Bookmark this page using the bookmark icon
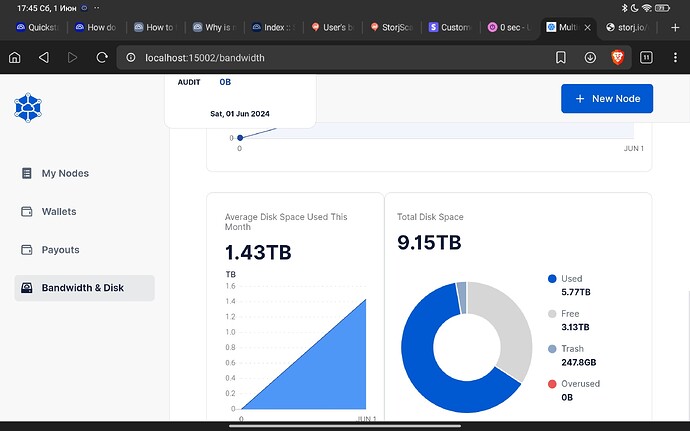The image size is (690, 431). (562, 58)
